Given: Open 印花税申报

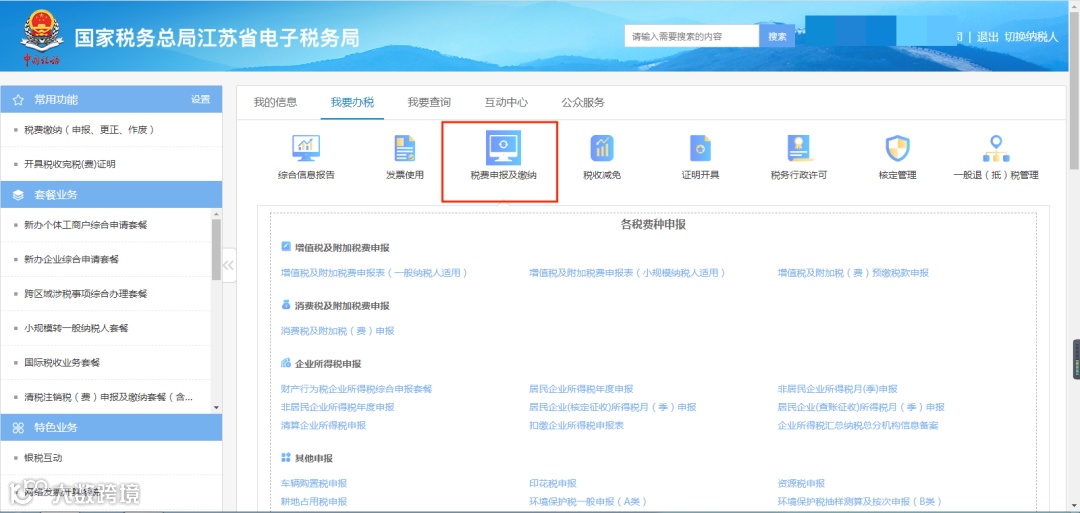Looking at the screenshot, I should click(553, 483).
